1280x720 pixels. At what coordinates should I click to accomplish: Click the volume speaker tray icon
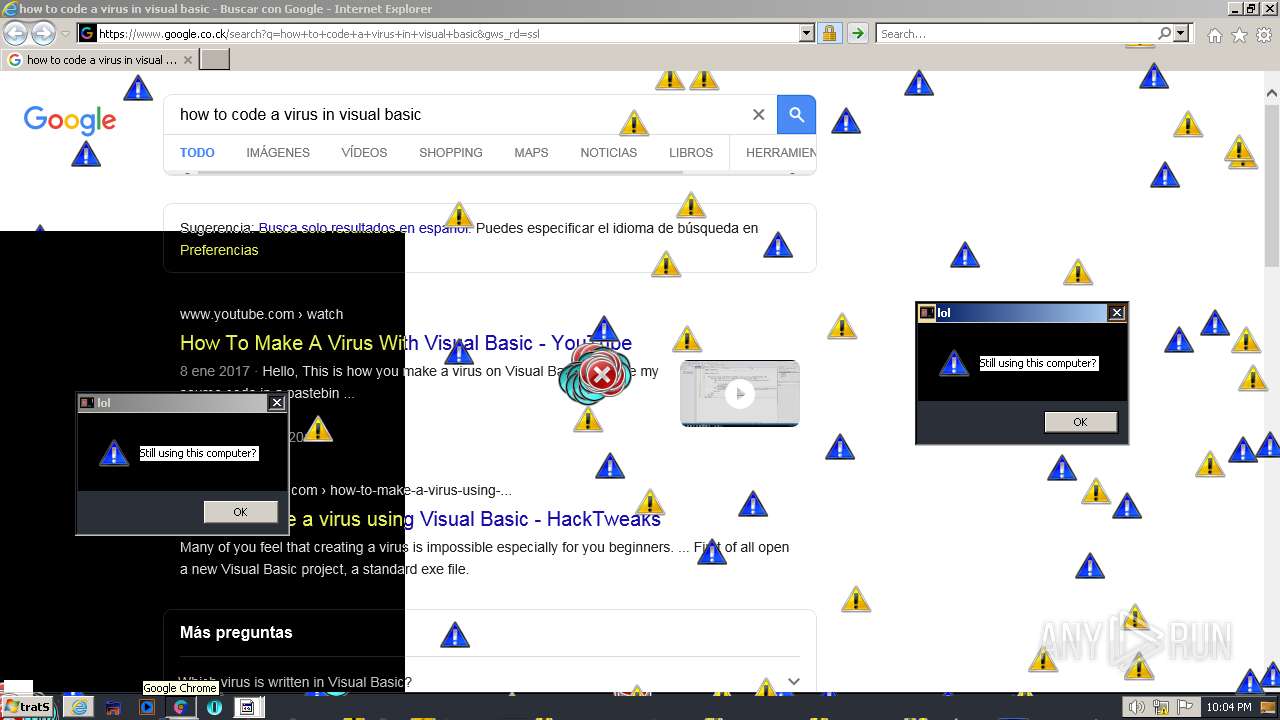[1136, 708]
